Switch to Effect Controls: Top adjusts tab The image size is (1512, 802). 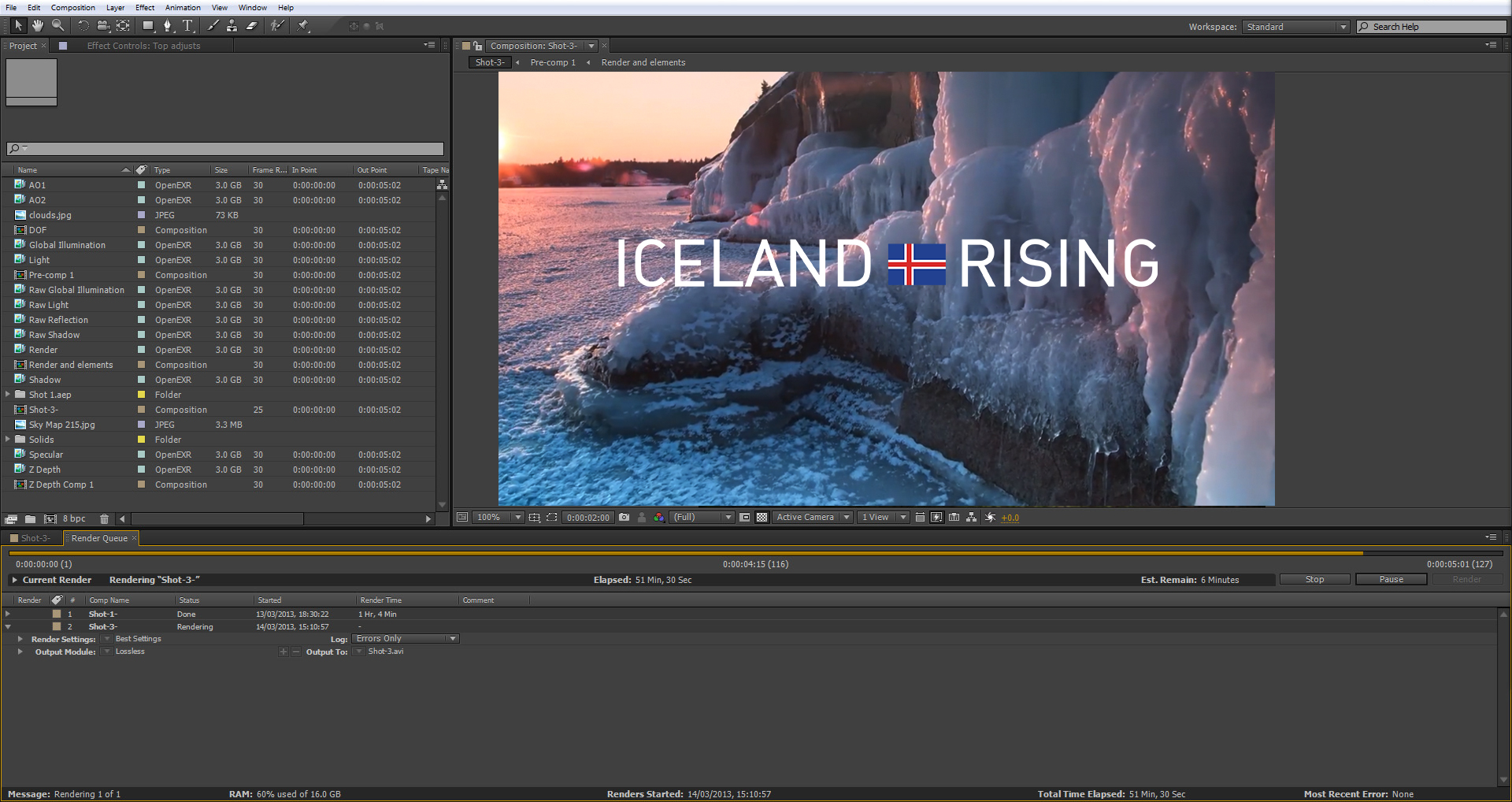[143, 46]
